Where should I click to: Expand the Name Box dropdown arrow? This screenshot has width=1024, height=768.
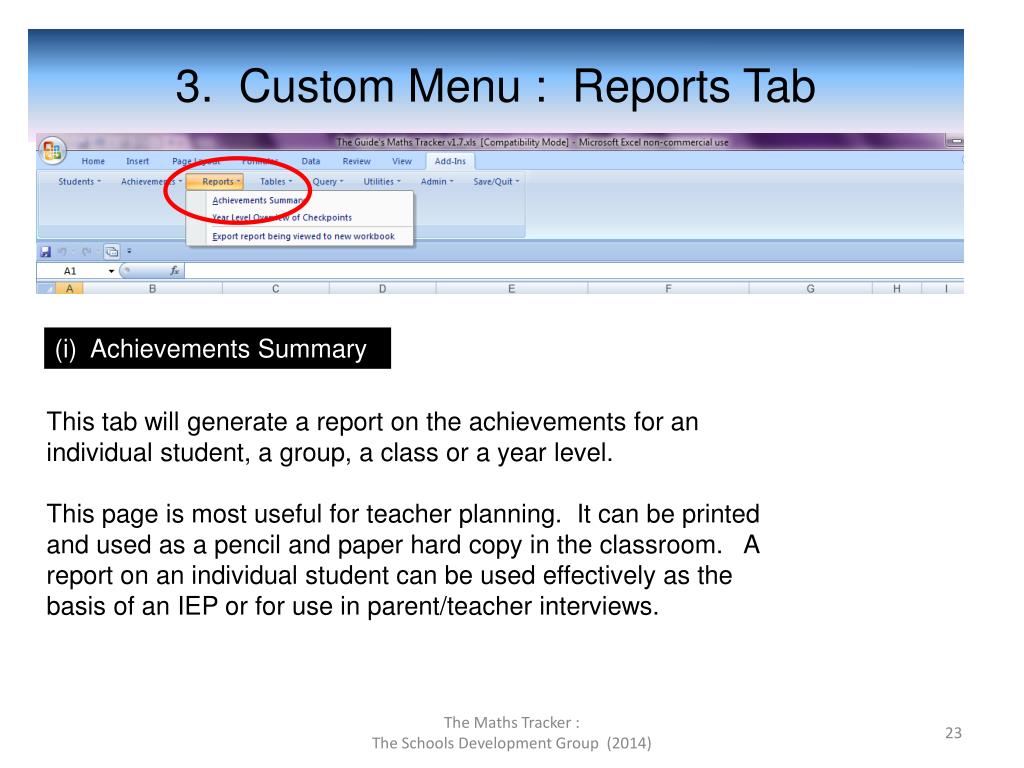pyautogui.click(x=111, y=271)
